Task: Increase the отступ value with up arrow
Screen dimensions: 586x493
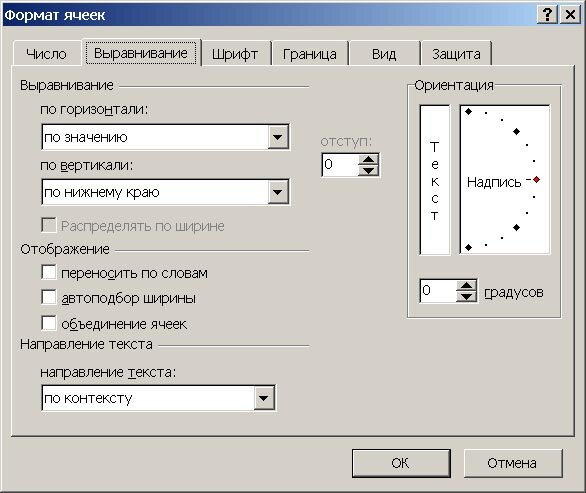Action: (x=368, y=160)
